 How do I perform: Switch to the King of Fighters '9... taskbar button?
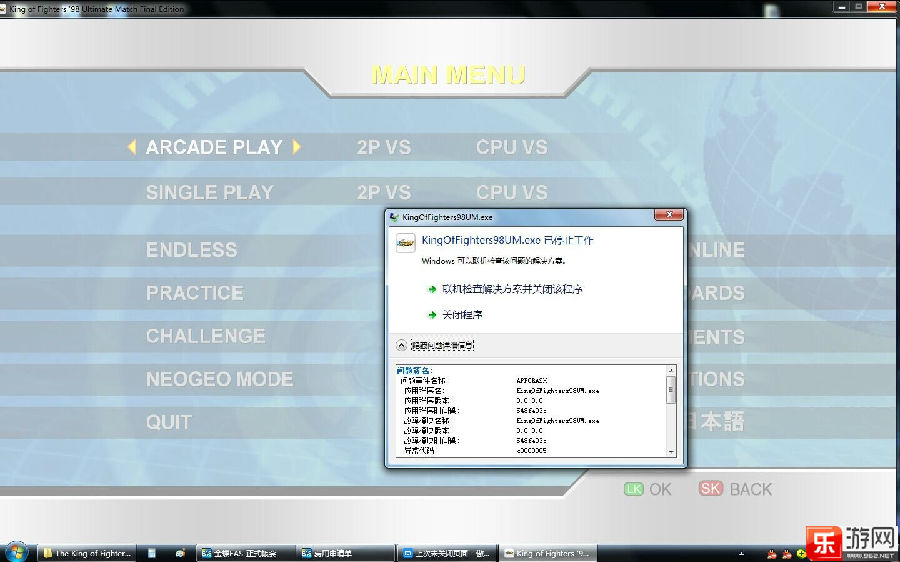point(547,553)
